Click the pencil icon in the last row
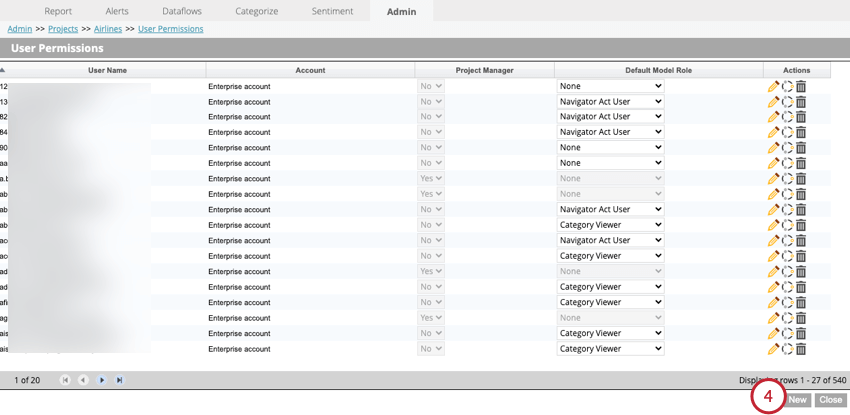The image size is (850, 415). [x=774, y=349]
